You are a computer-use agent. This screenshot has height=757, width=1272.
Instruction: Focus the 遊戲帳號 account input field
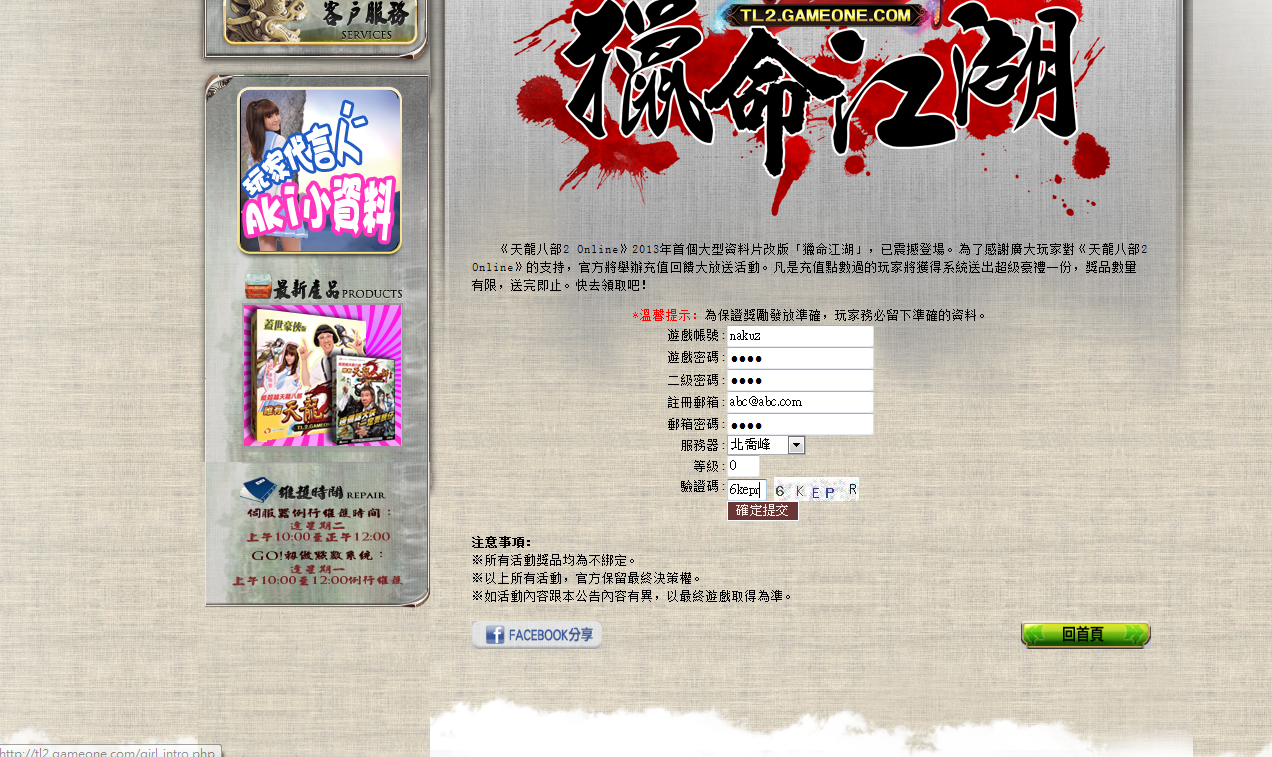pyautogui.click(x=800, y=336)
